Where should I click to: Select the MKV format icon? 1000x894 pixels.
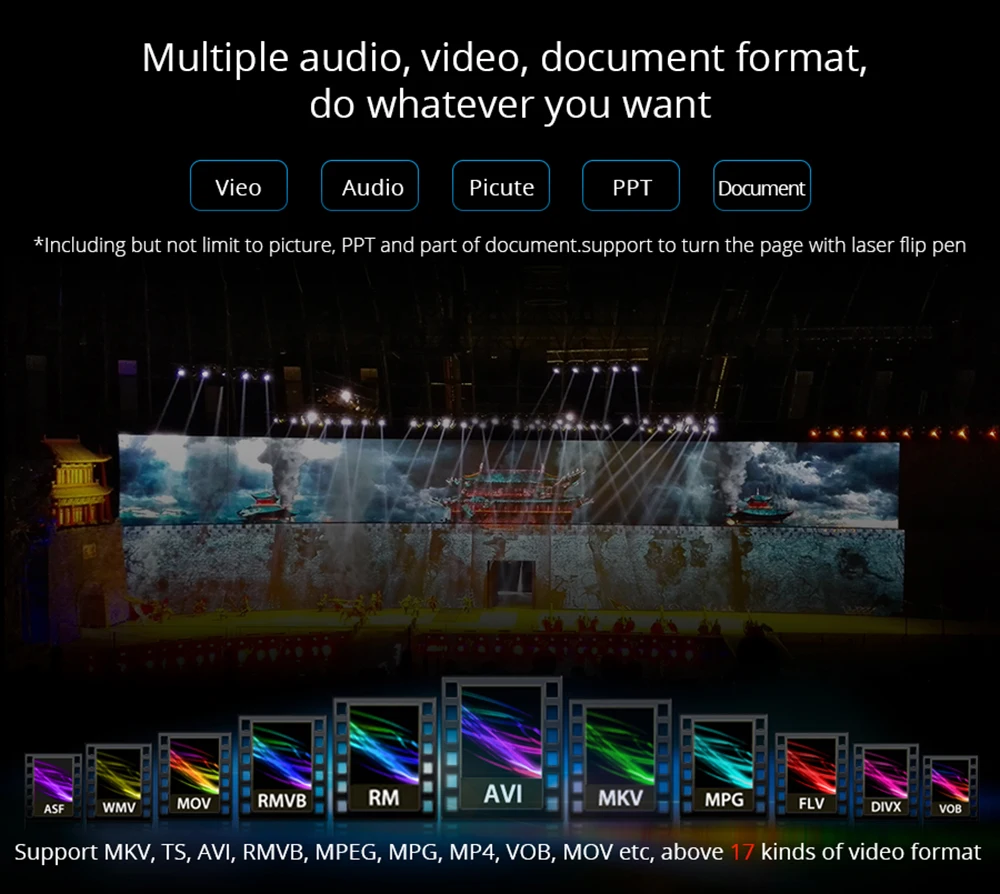620,757
